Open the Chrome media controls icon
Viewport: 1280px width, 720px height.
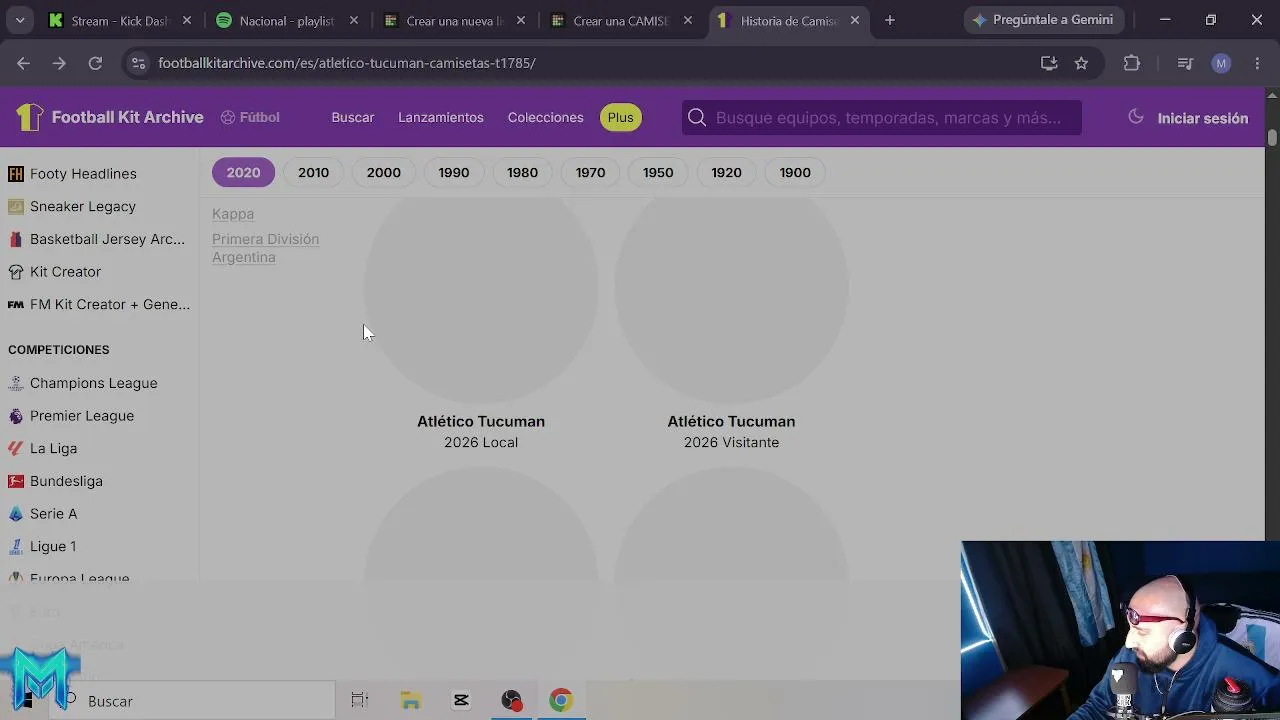tap(1185, 63)
